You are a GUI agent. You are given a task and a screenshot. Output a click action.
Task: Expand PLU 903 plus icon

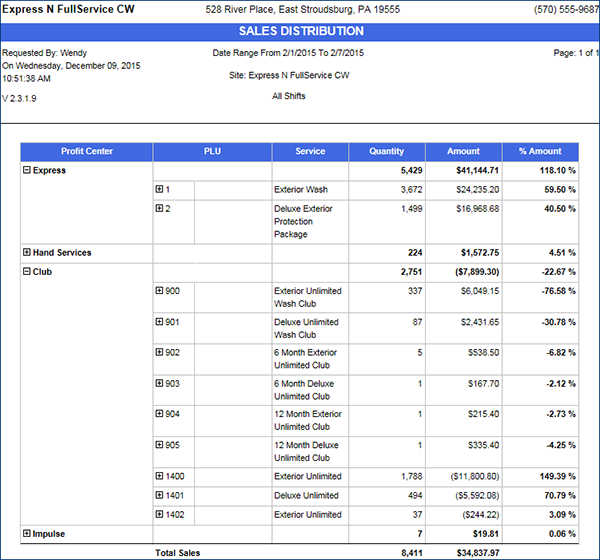[159, 384]
